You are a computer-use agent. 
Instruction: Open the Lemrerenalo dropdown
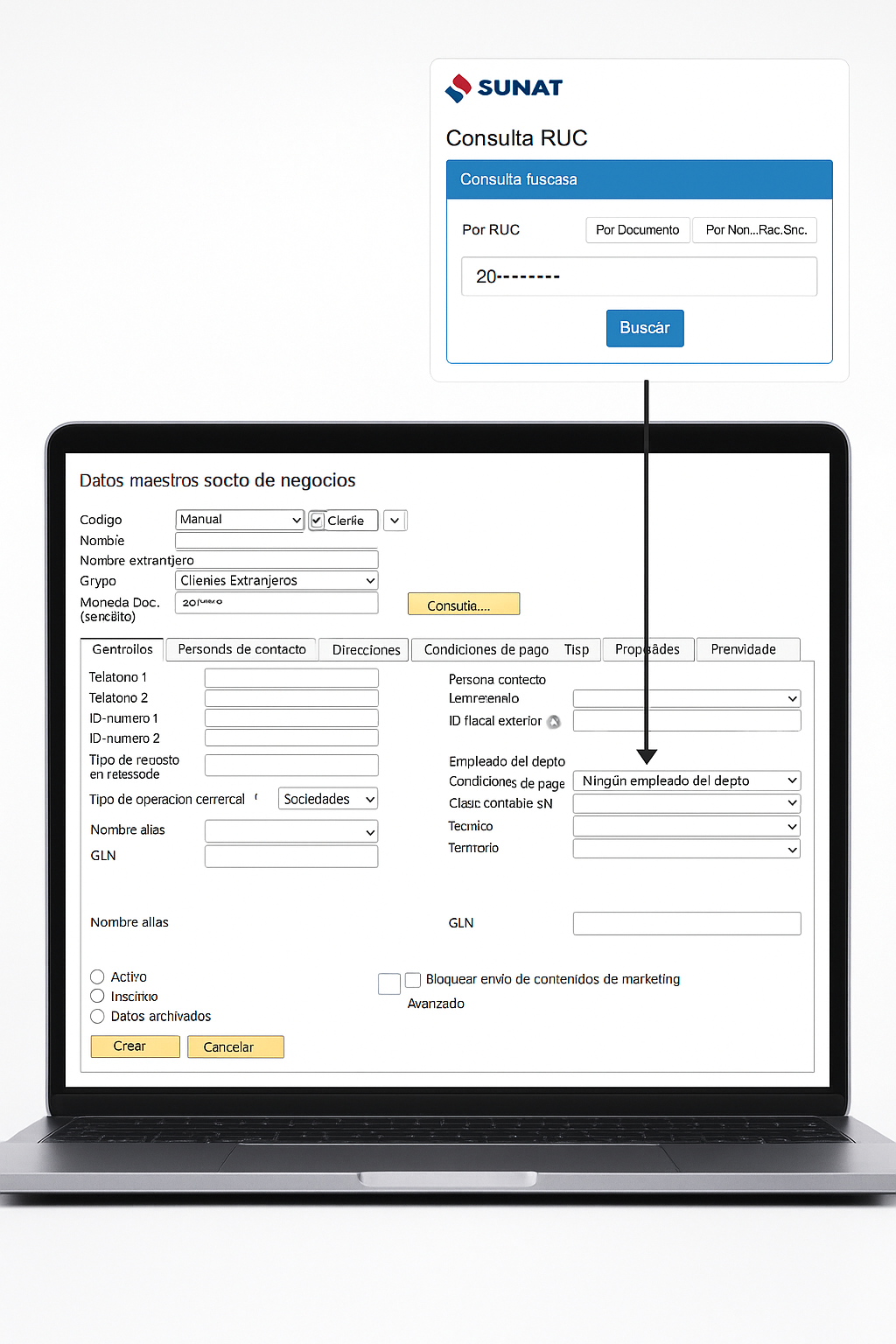click(x=687, y=698)
